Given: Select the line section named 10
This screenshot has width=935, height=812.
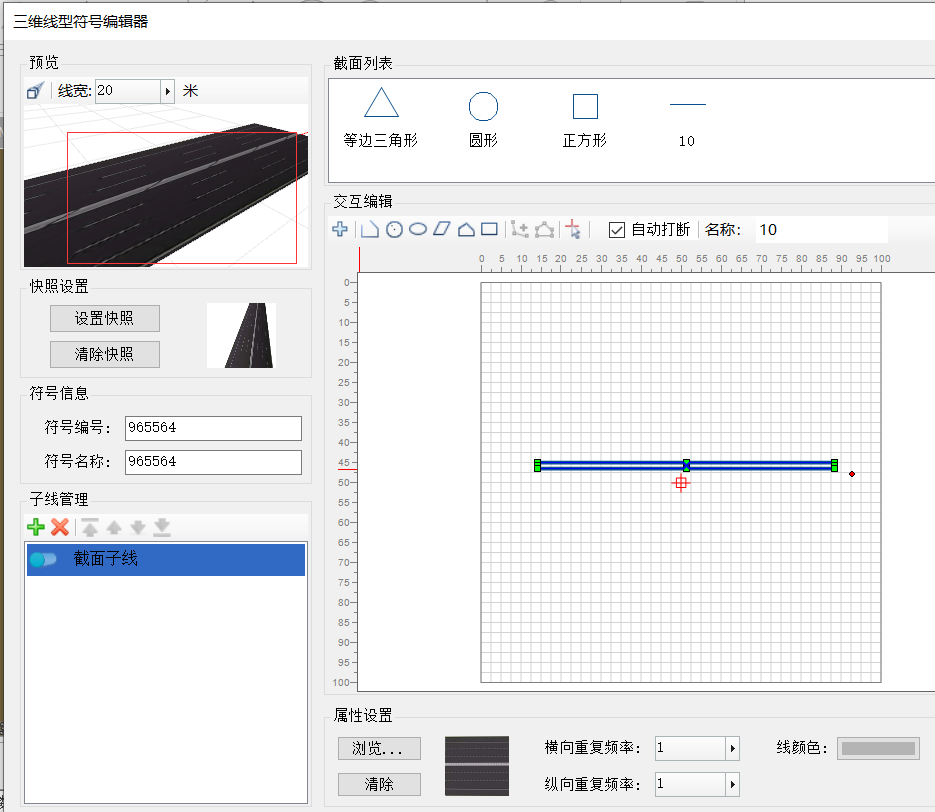Looking at the screenshot, I should (x=688, y=105).
